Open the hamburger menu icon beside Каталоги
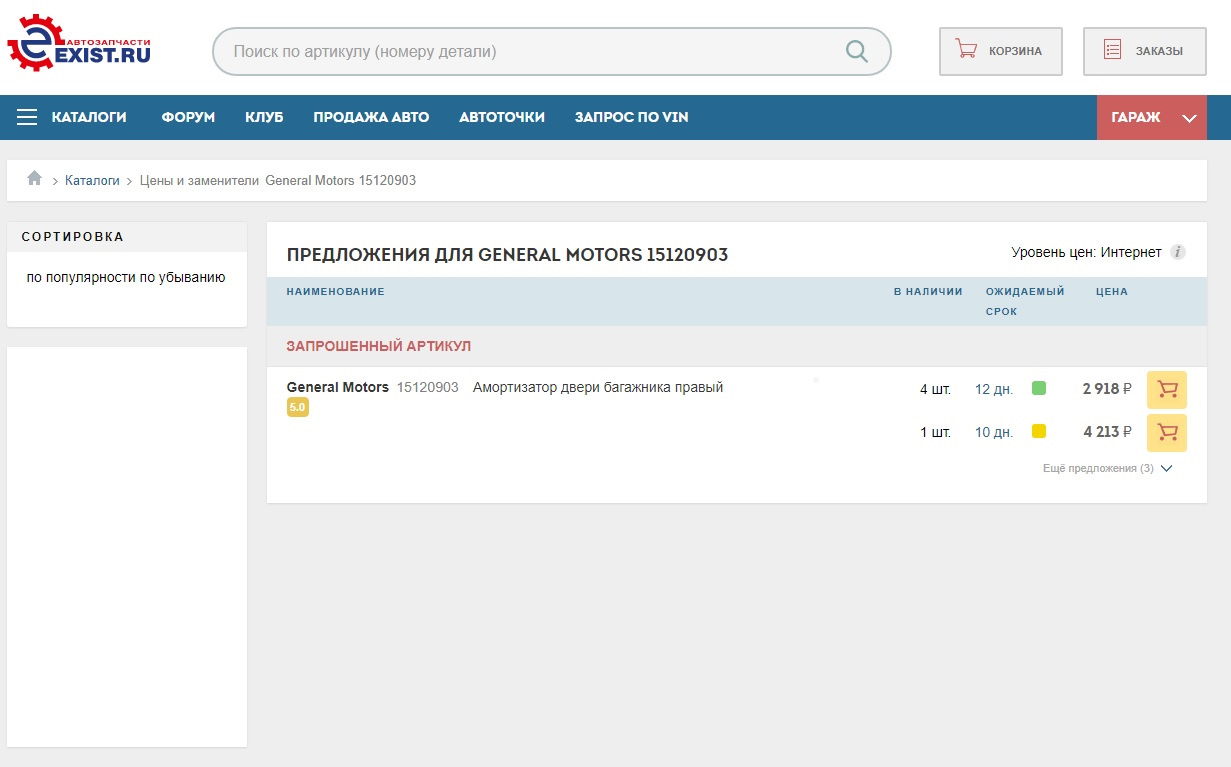Screen dimensions: 1231x767 pos(27,117)
